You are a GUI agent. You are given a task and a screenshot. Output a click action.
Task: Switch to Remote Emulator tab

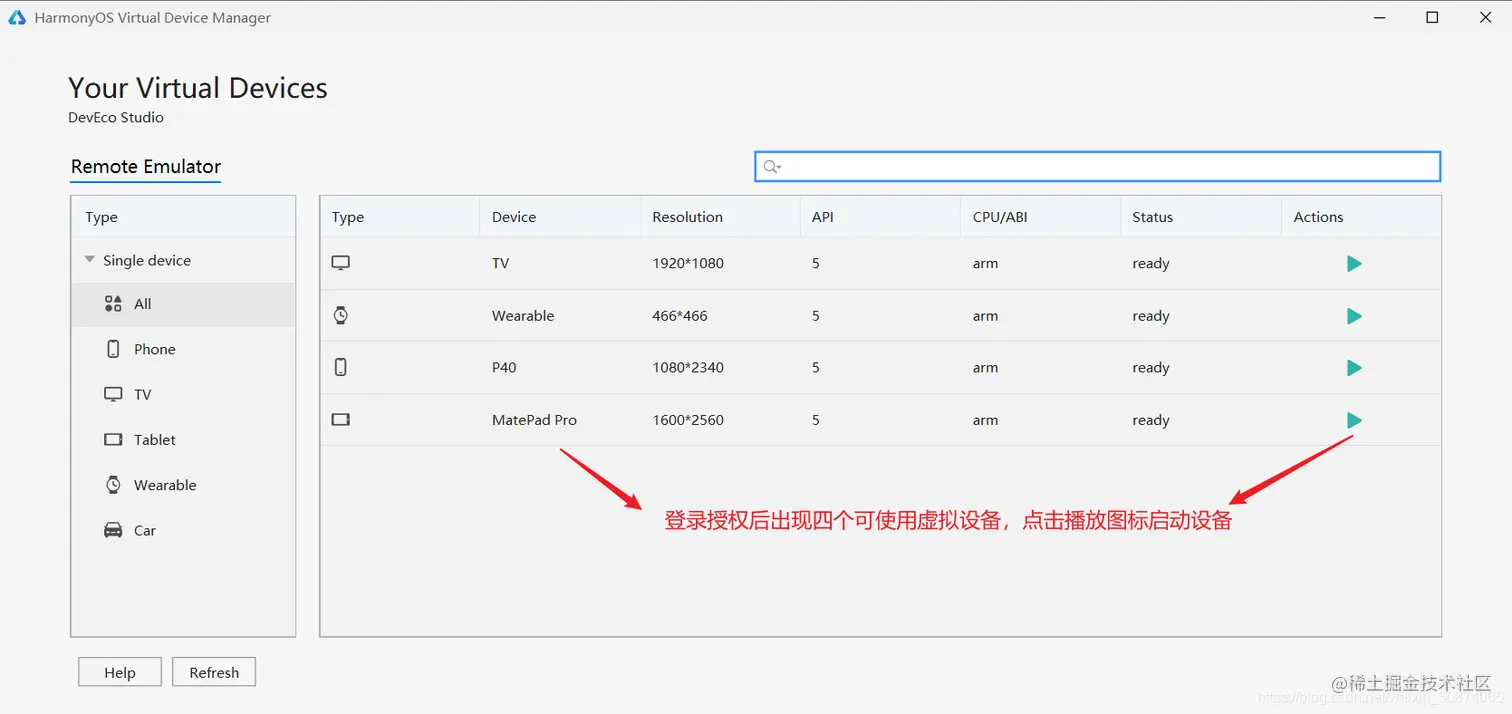146,167
